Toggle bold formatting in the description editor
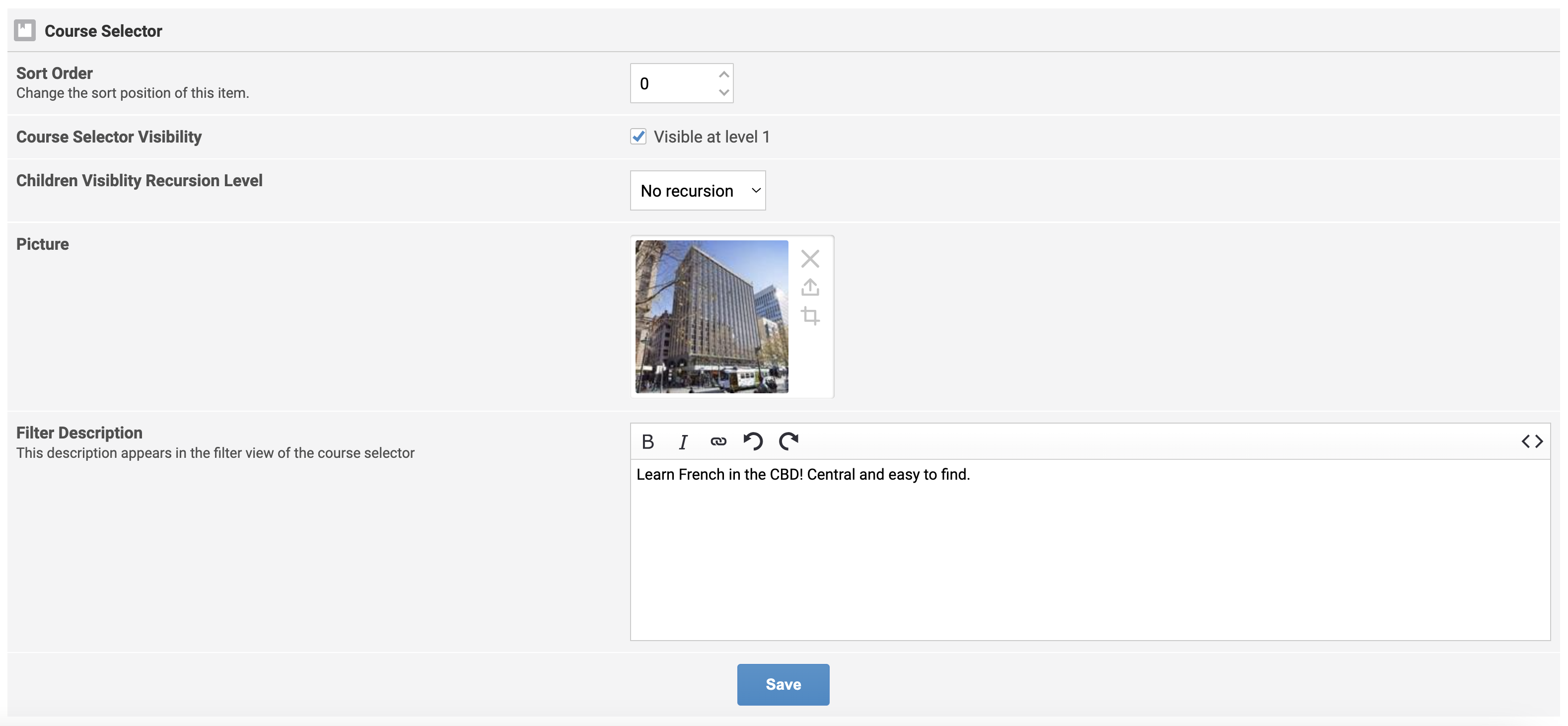Viewport: 1568px width, 726px height. 647,442
